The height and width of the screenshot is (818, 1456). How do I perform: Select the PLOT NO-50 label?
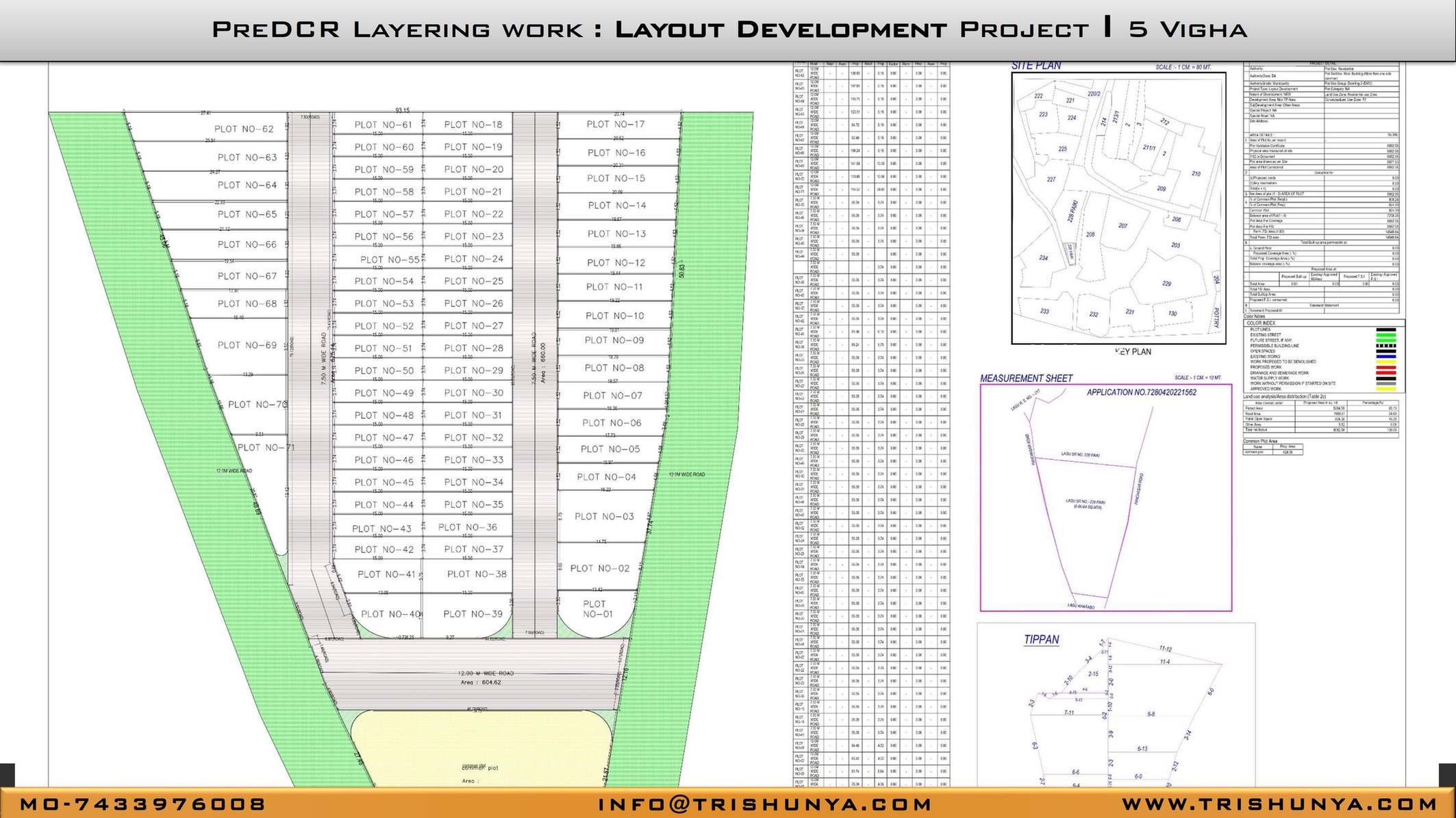point(384,370)
